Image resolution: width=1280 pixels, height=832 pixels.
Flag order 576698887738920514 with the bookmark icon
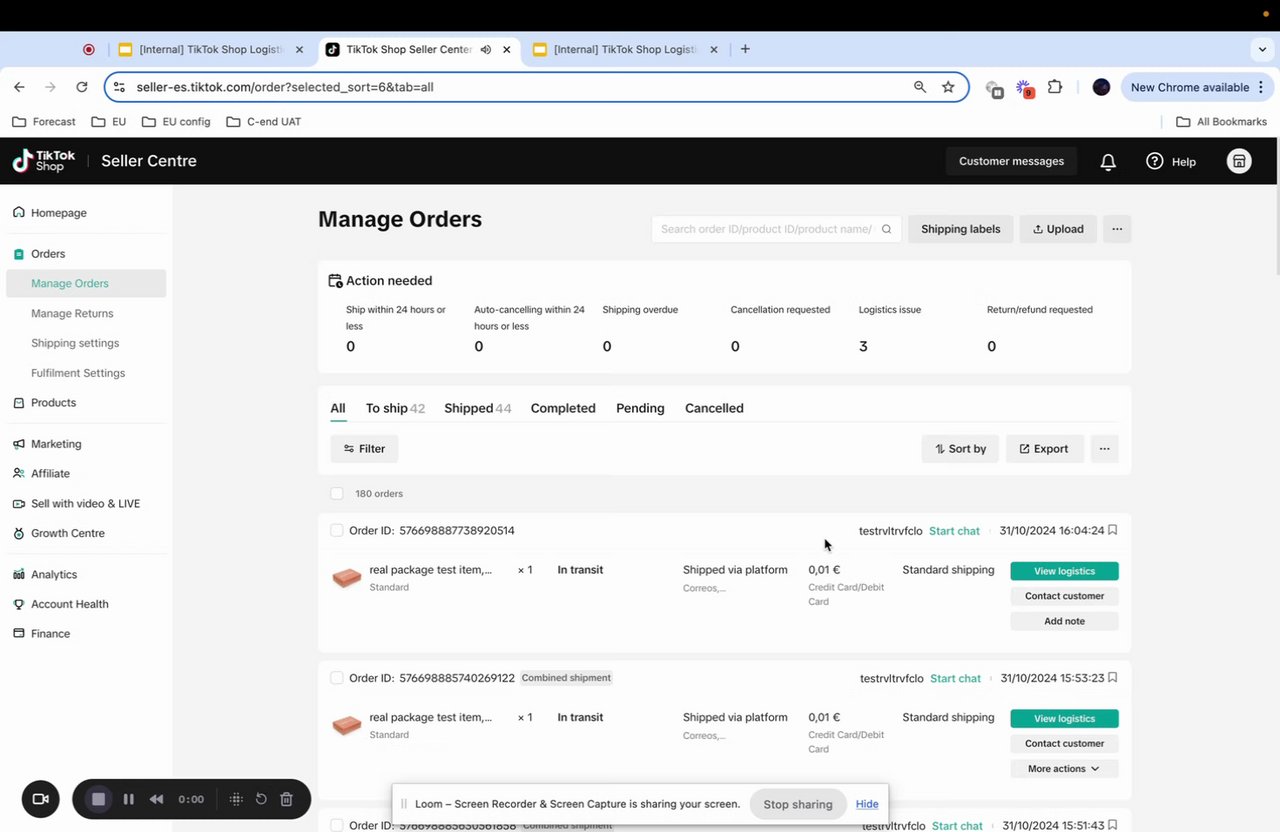[x=1112, y=530]
